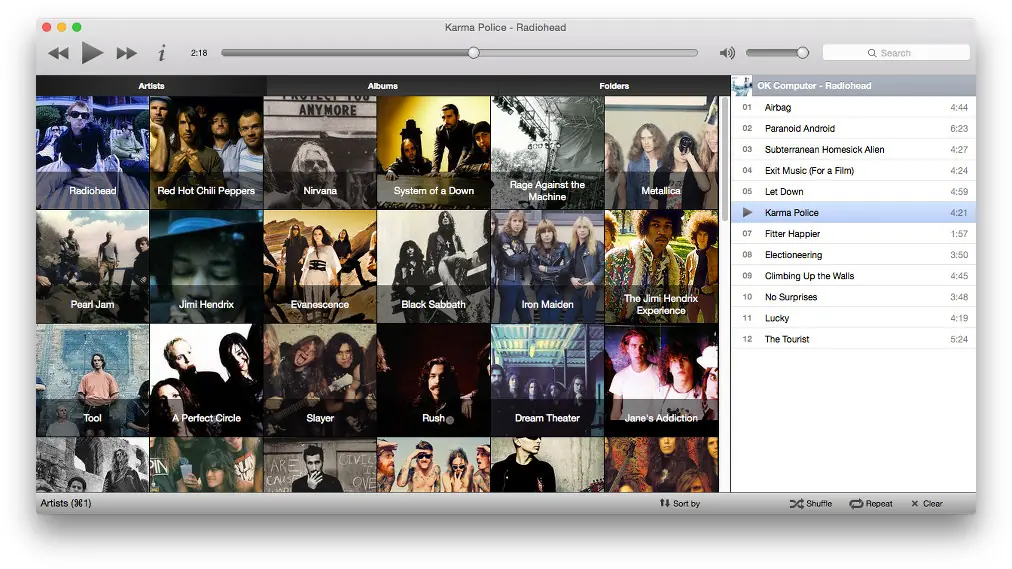Select track 02 Paranoid Android
The width and height of the screenshot is (1012, 569).
coord(853,128)
